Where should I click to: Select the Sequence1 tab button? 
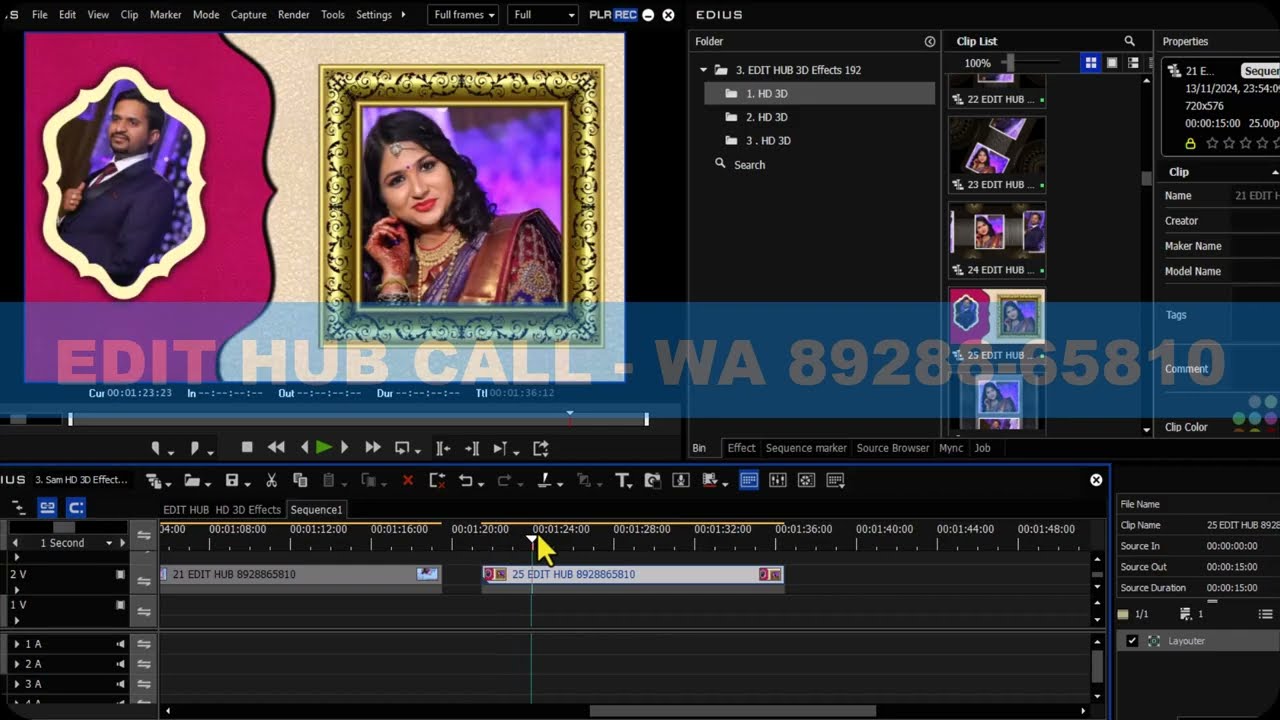coord(316,509)
